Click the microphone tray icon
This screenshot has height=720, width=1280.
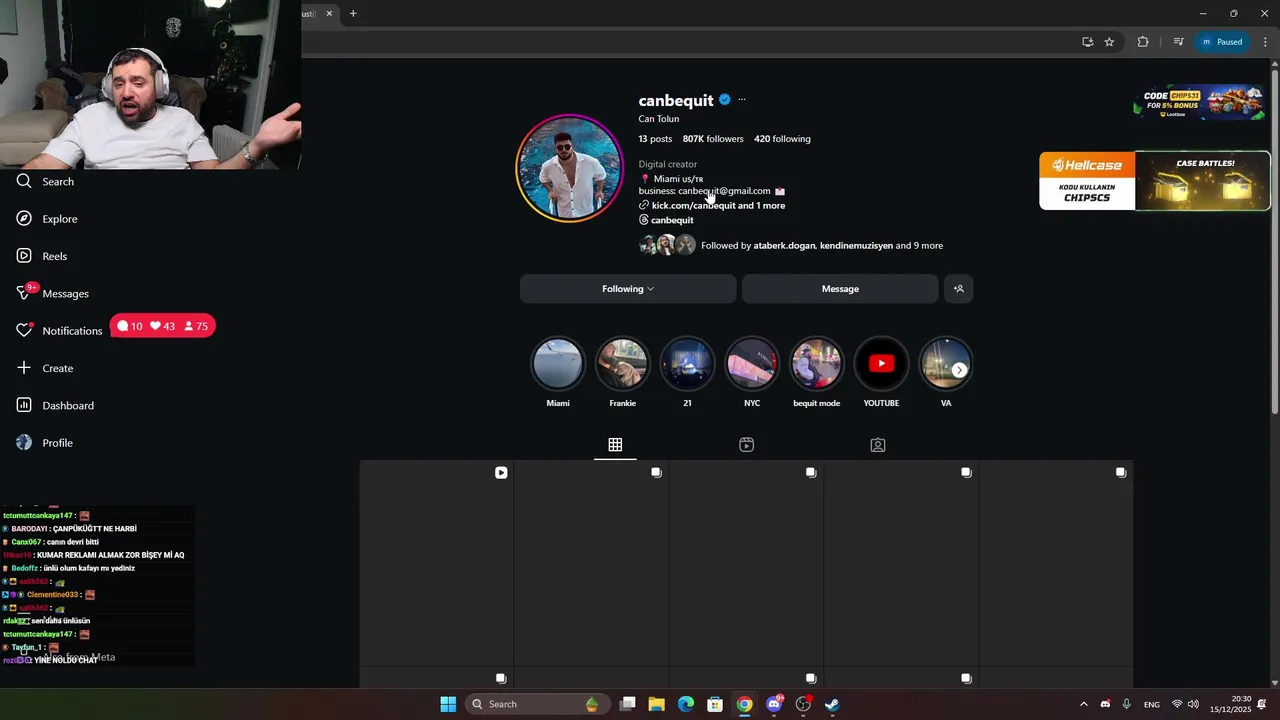tap(1127, 704)
